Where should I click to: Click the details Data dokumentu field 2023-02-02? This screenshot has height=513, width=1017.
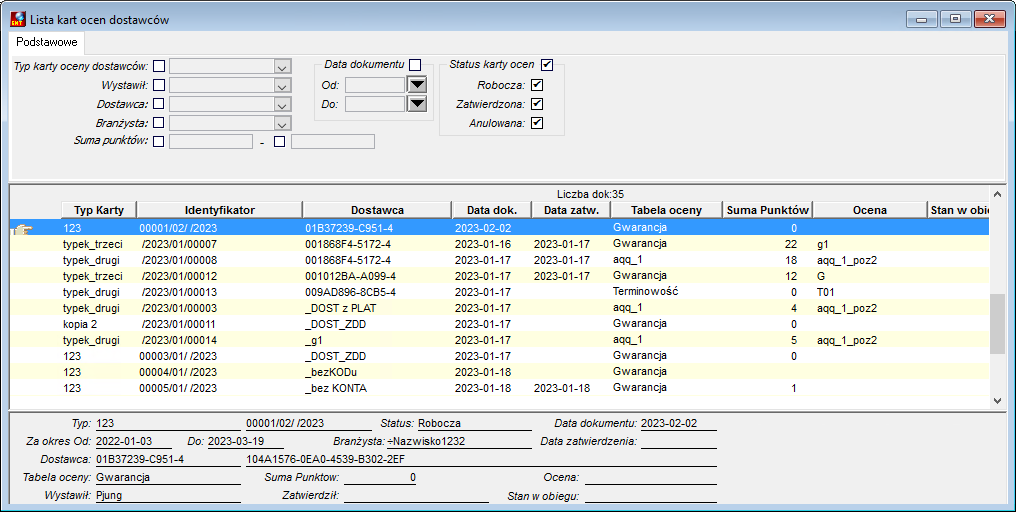tap(678, 424)
